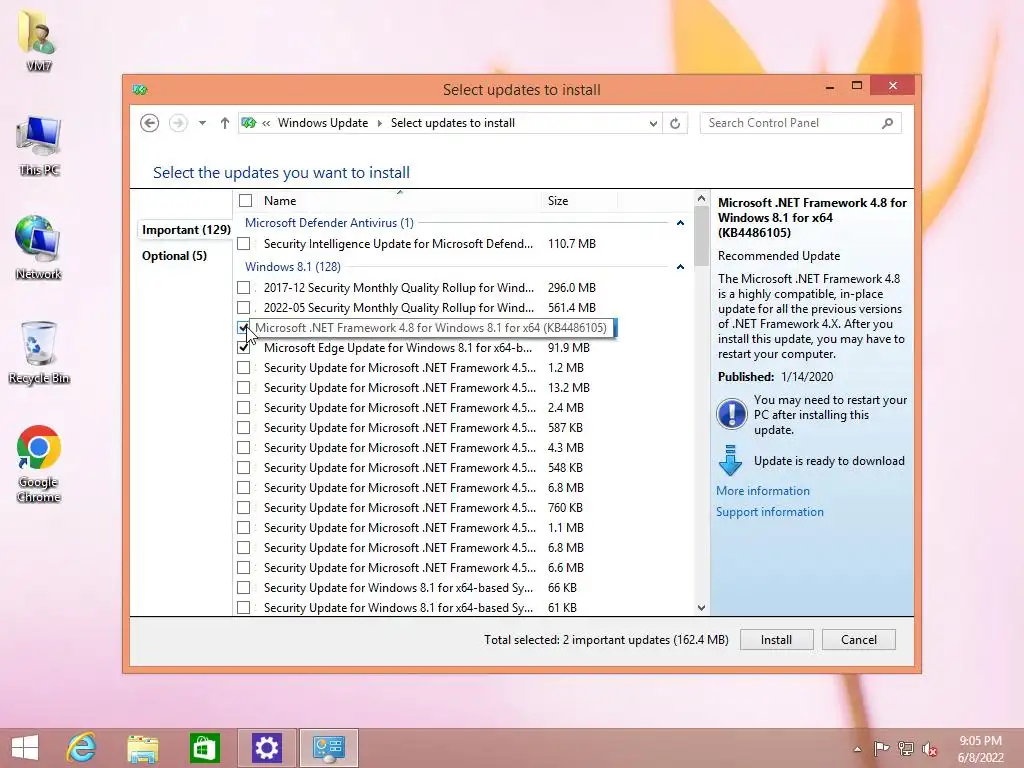1024x768 pixels.
Task: Go back with the back arrow
Action: 150,123
